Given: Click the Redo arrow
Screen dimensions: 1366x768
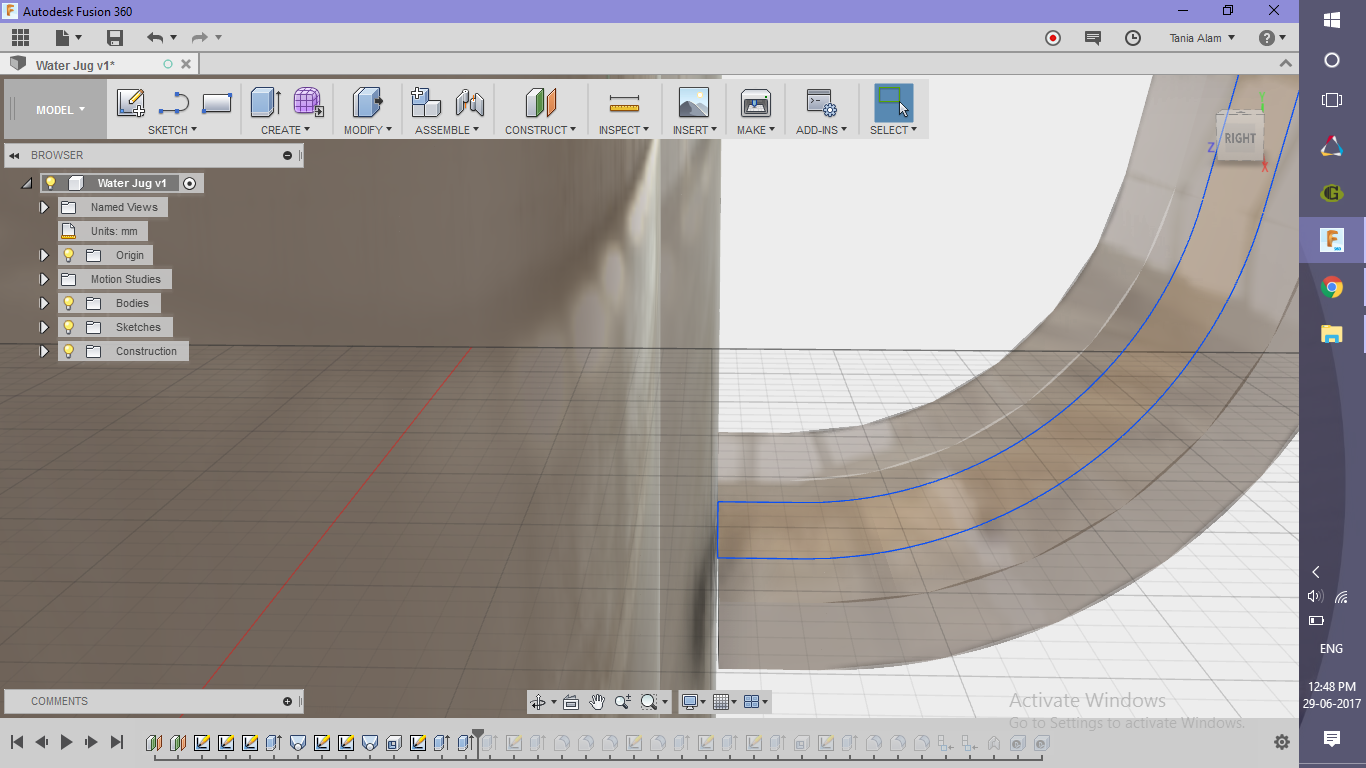Looking at the screenshot, I should click(x=199, y=38).
